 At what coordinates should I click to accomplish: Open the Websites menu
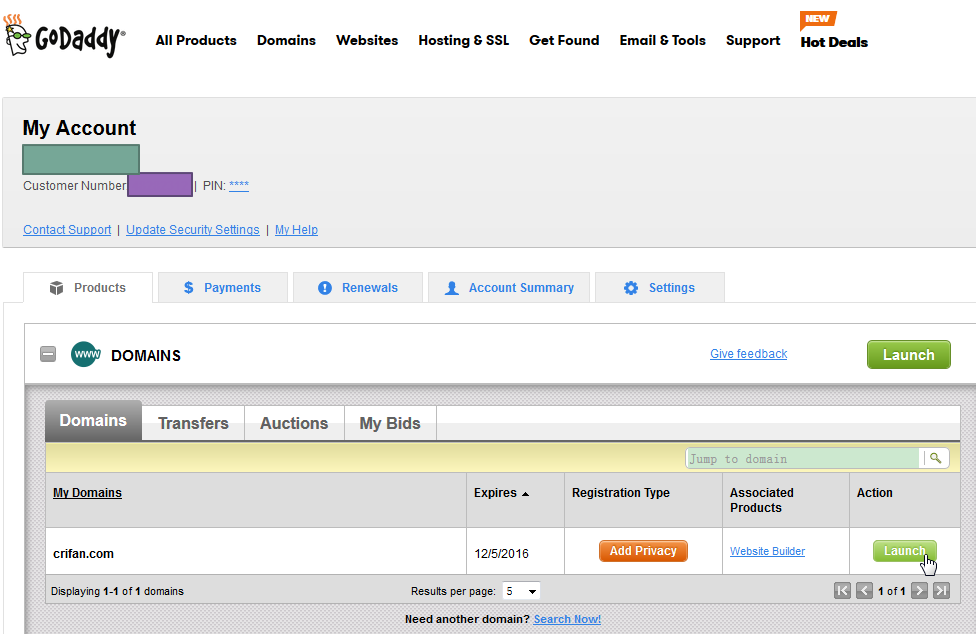367,40
